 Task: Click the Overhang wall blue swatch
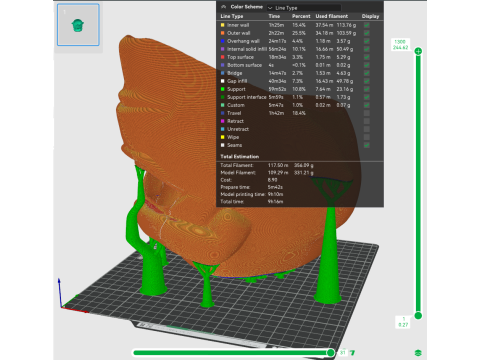(x=223, y=41)
